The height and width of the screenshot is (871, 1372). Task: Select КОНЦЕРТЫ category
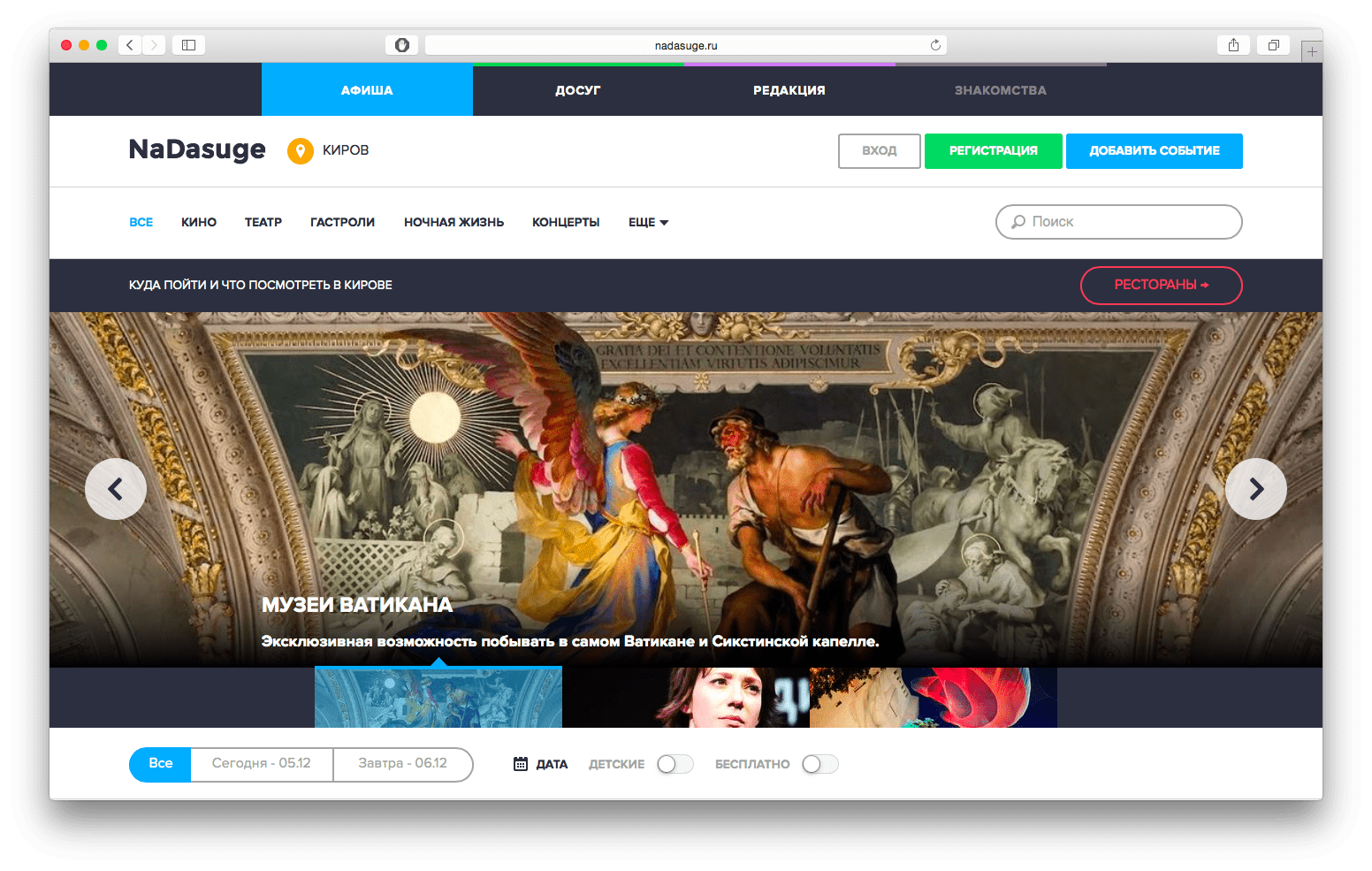(x=566, y=223)
